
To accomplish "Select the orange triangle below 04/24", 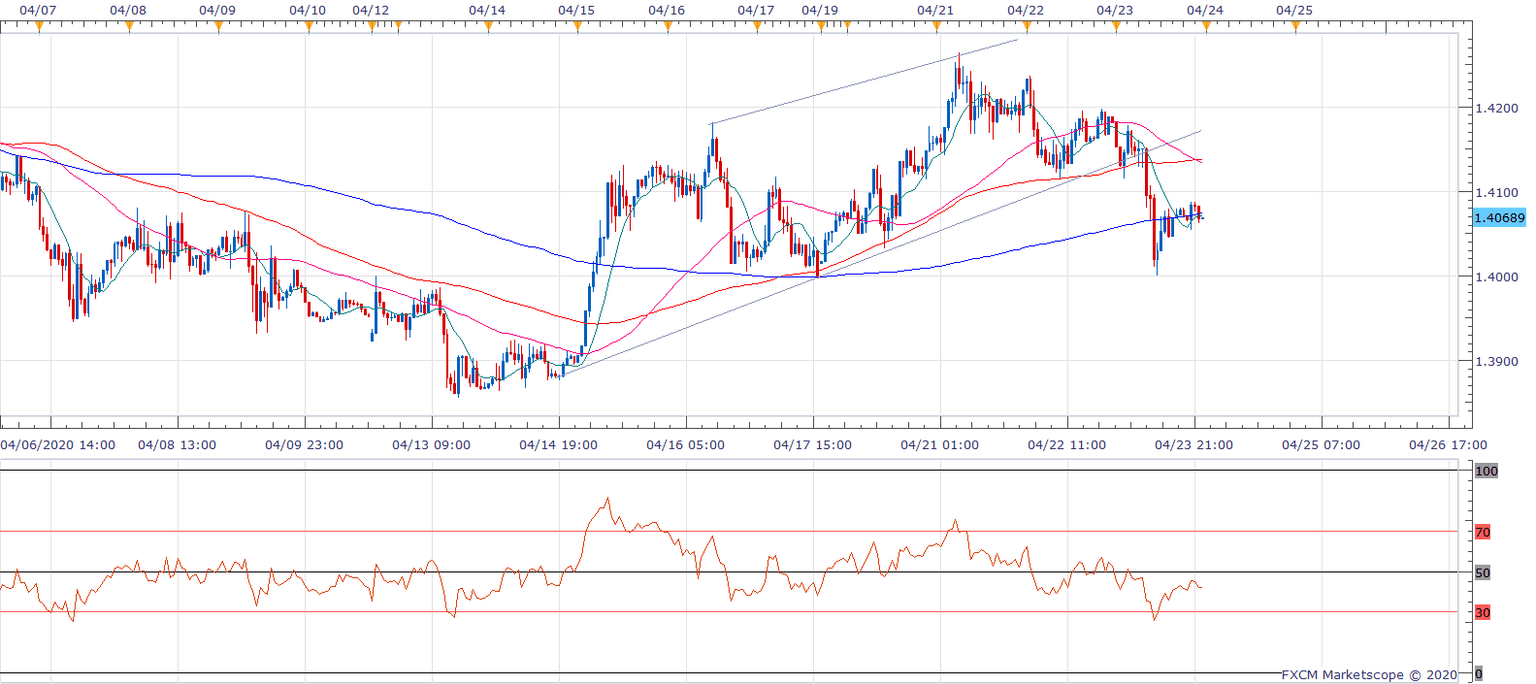I will pos(1206,27).
